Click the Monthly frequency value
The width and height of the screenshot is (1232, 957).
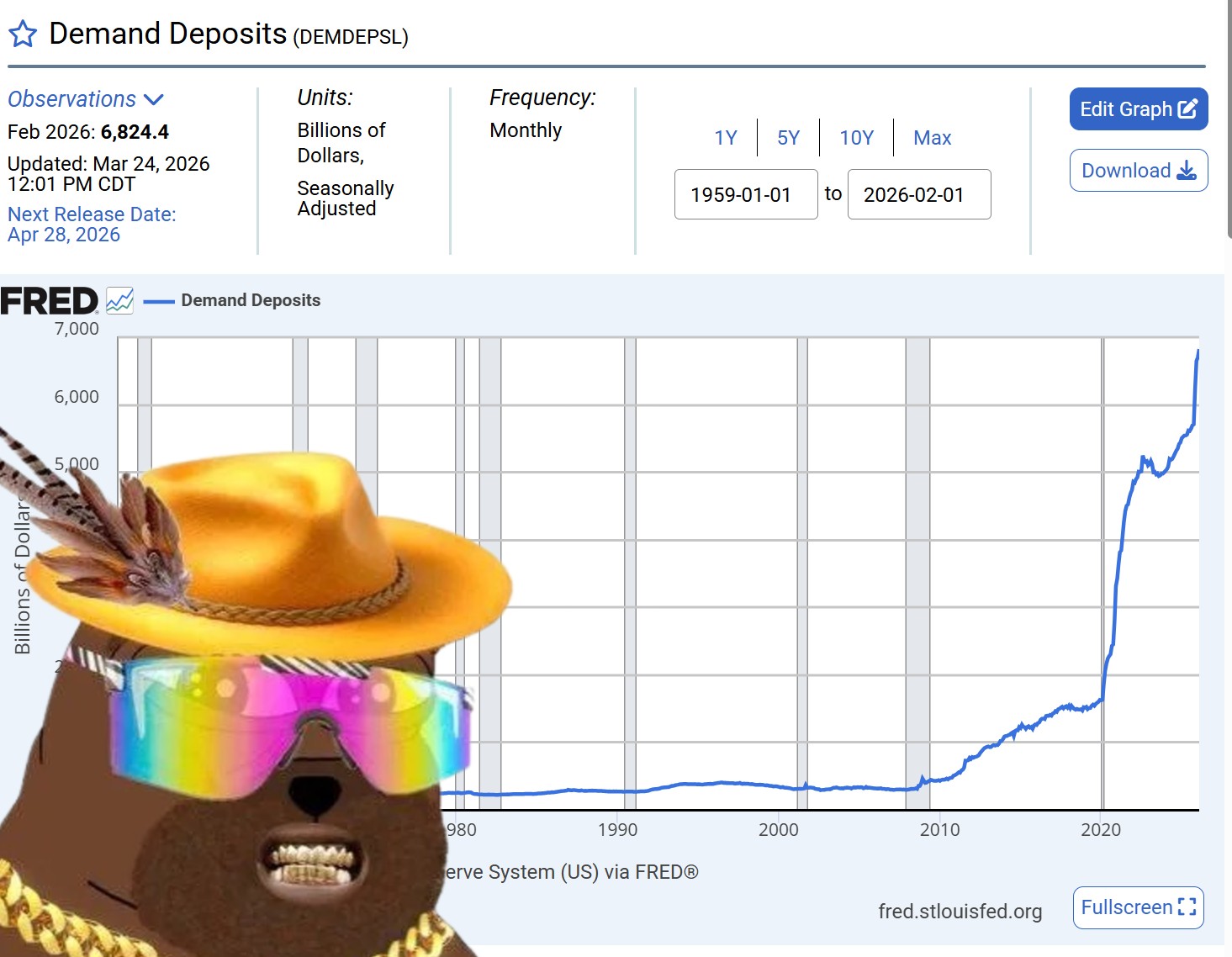[x=526, y=130]
